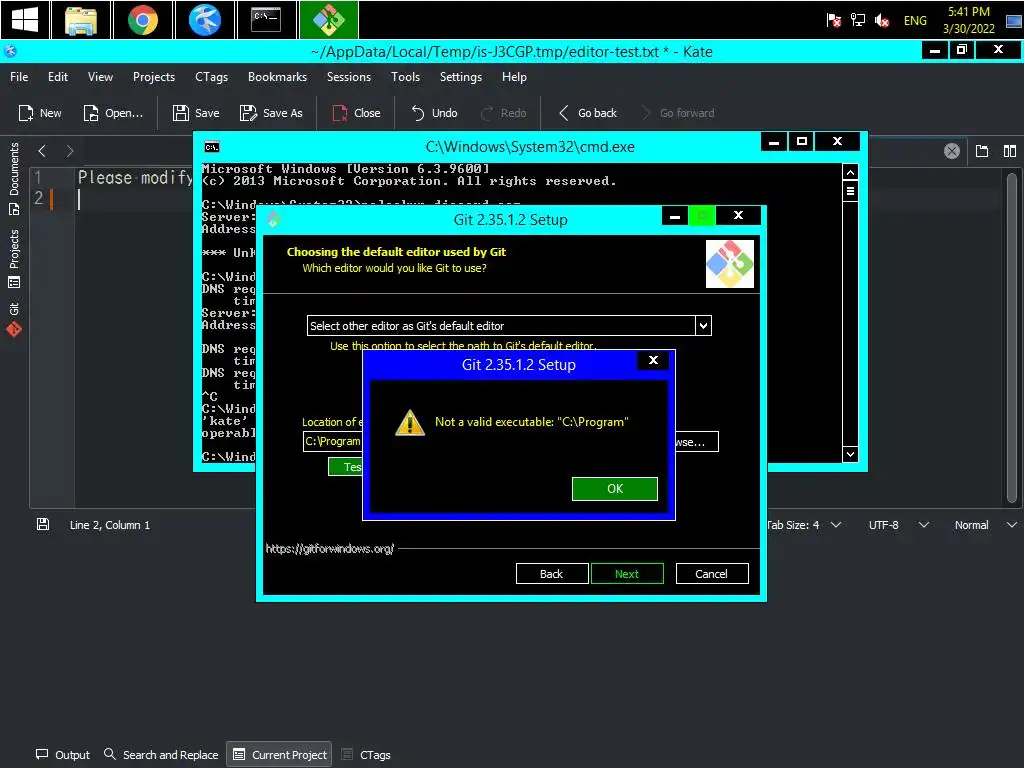Open the Output panel
1024x768 pixels.
point(63,754)
